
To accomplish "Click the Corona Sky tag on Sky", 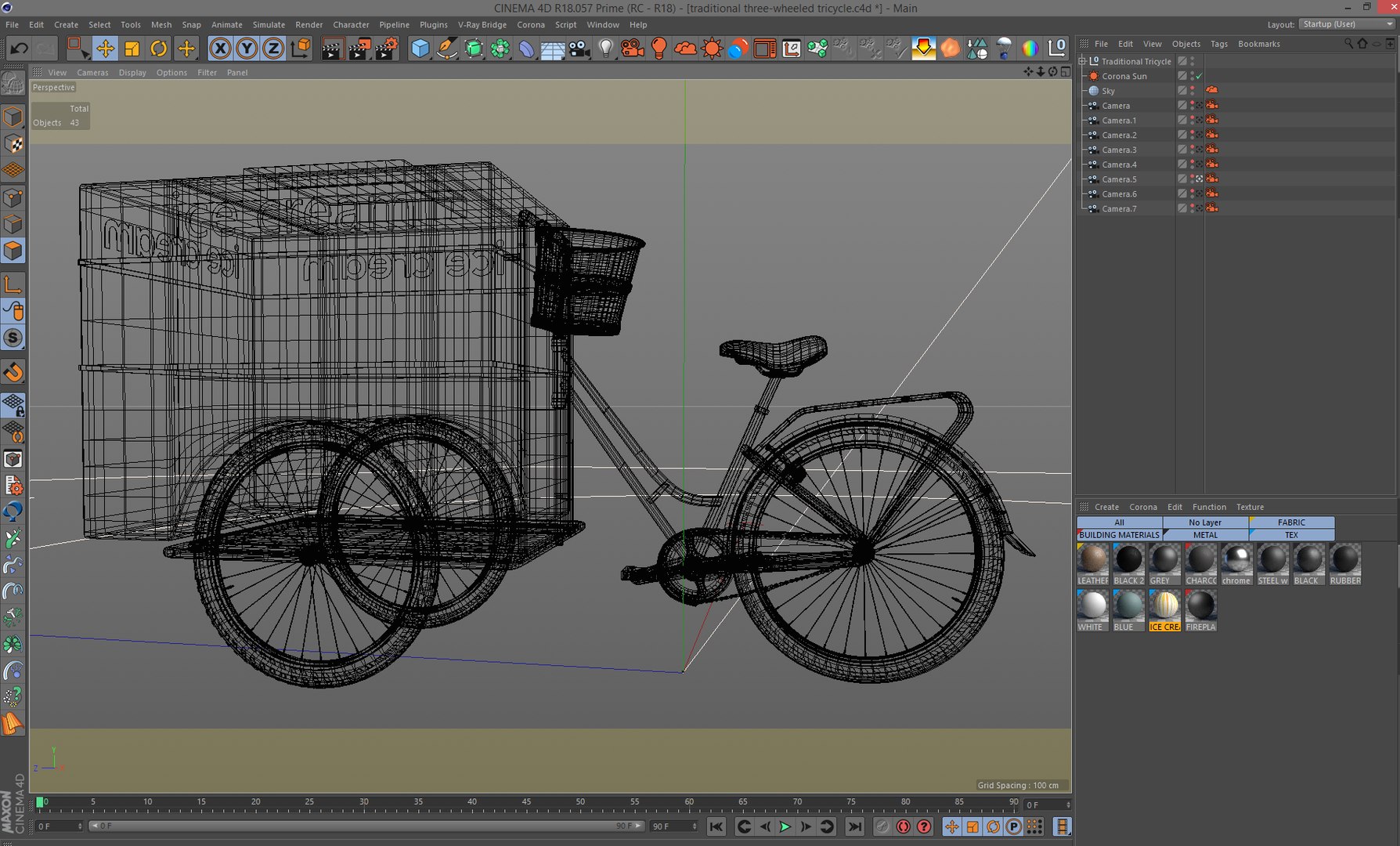I will pyautogui.click(x=1212, y=91).
